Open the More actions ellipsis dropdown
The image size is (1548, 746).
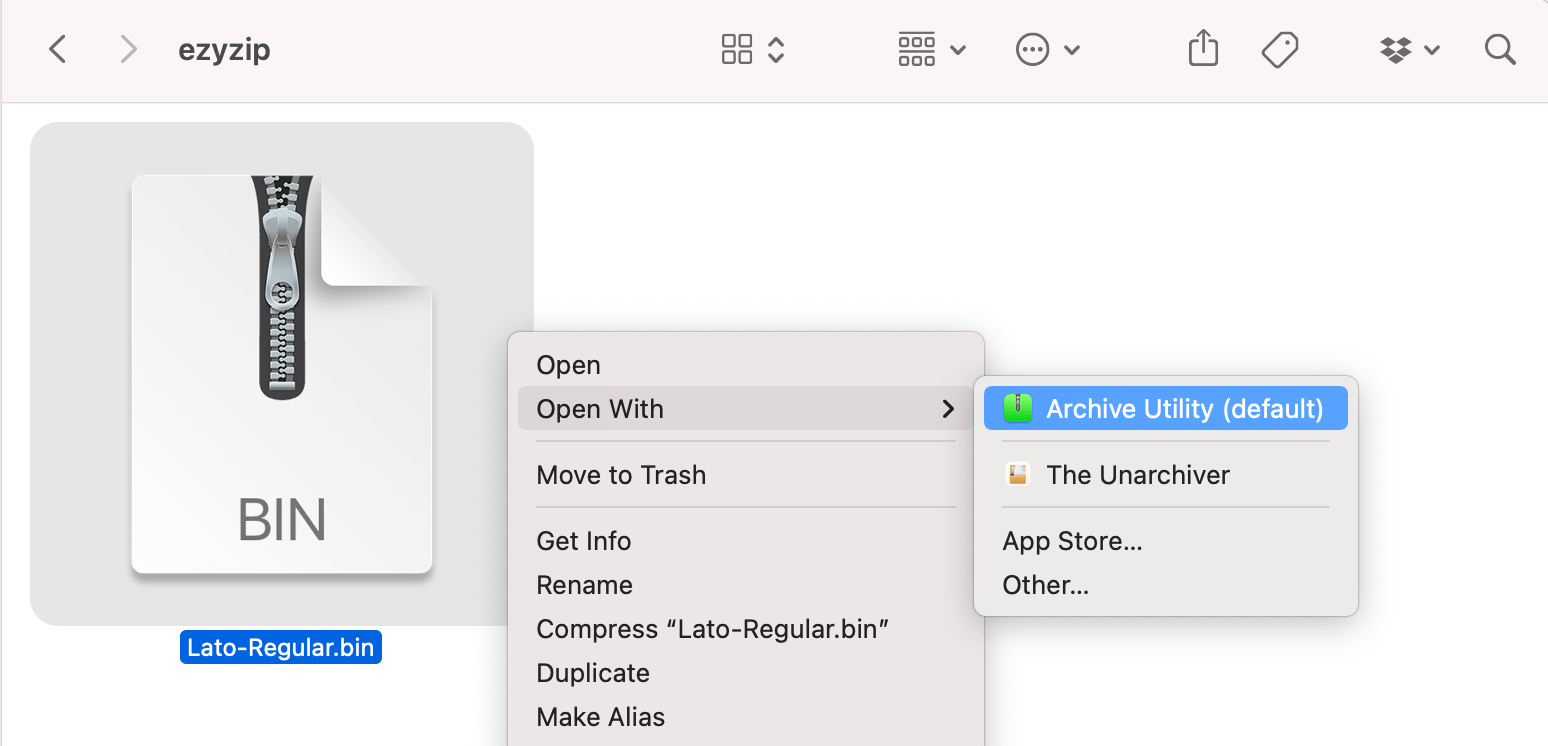tap(1034, 48)
